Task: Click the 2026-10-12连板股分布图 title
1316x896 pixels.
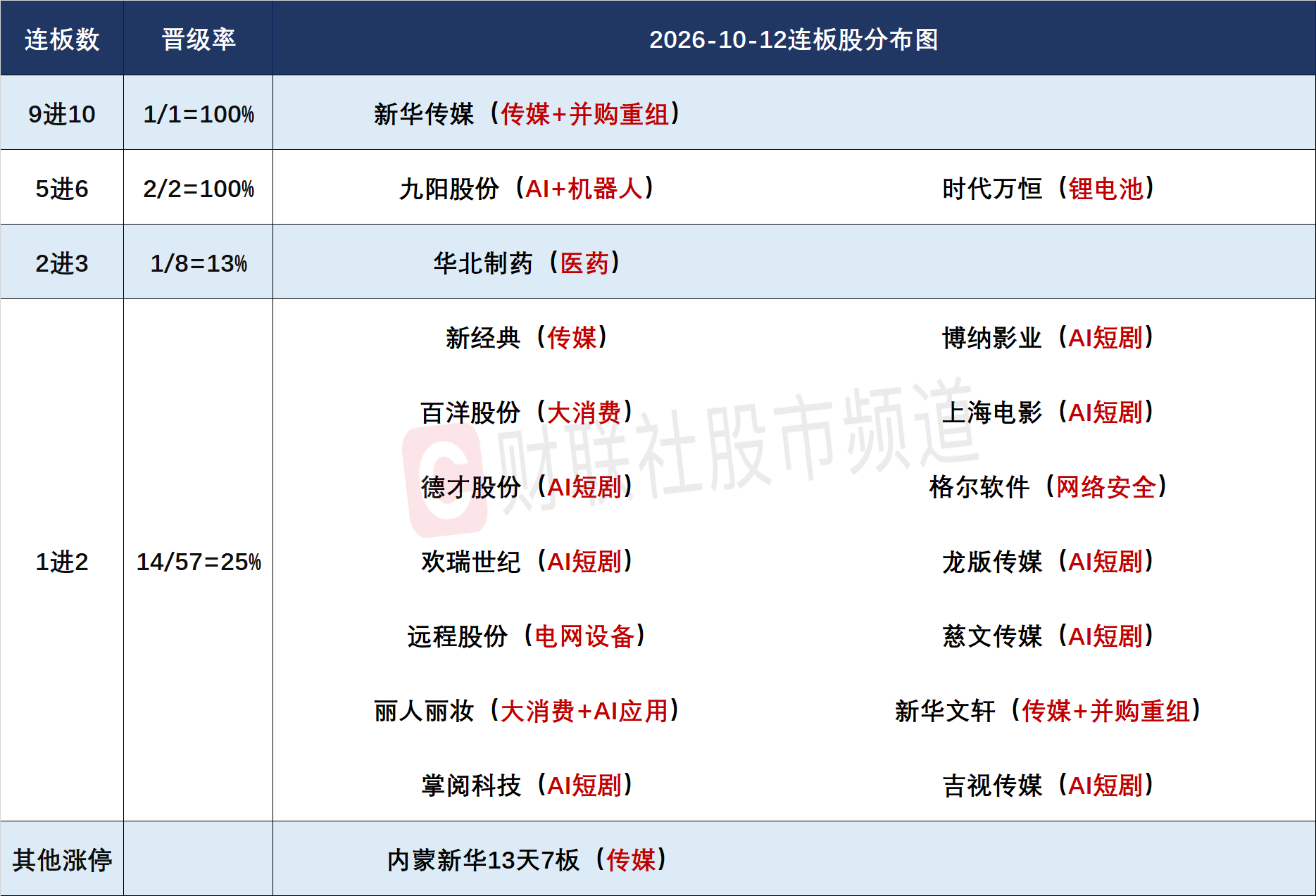Action: coord(794,39)
